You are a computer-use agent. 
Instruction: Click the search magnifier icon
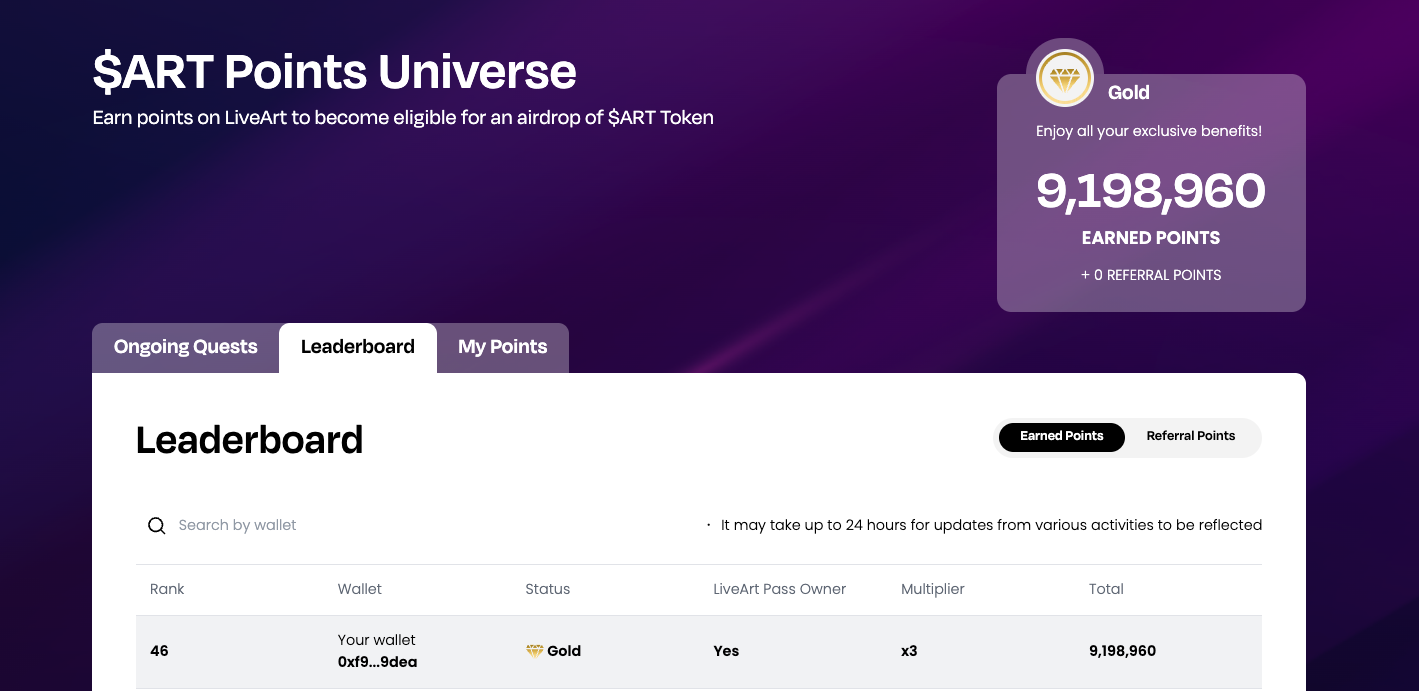(156, 525)
